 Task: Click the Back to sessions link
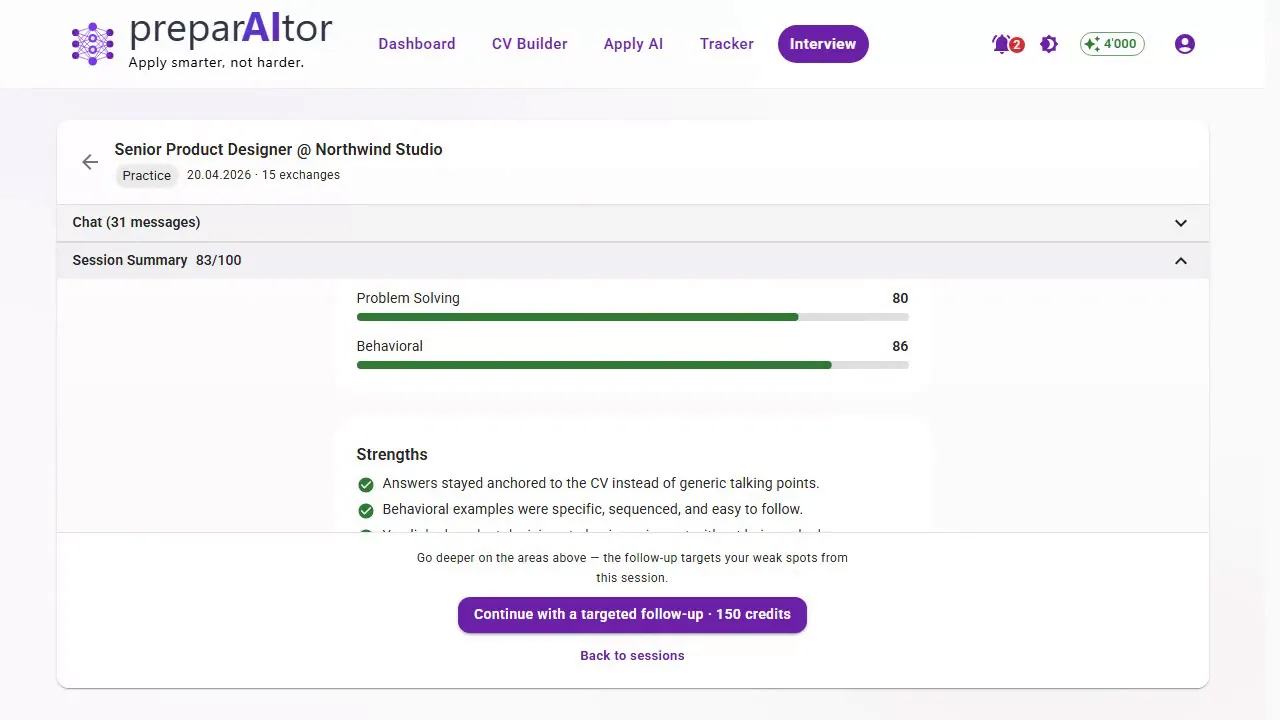(632, 656)
